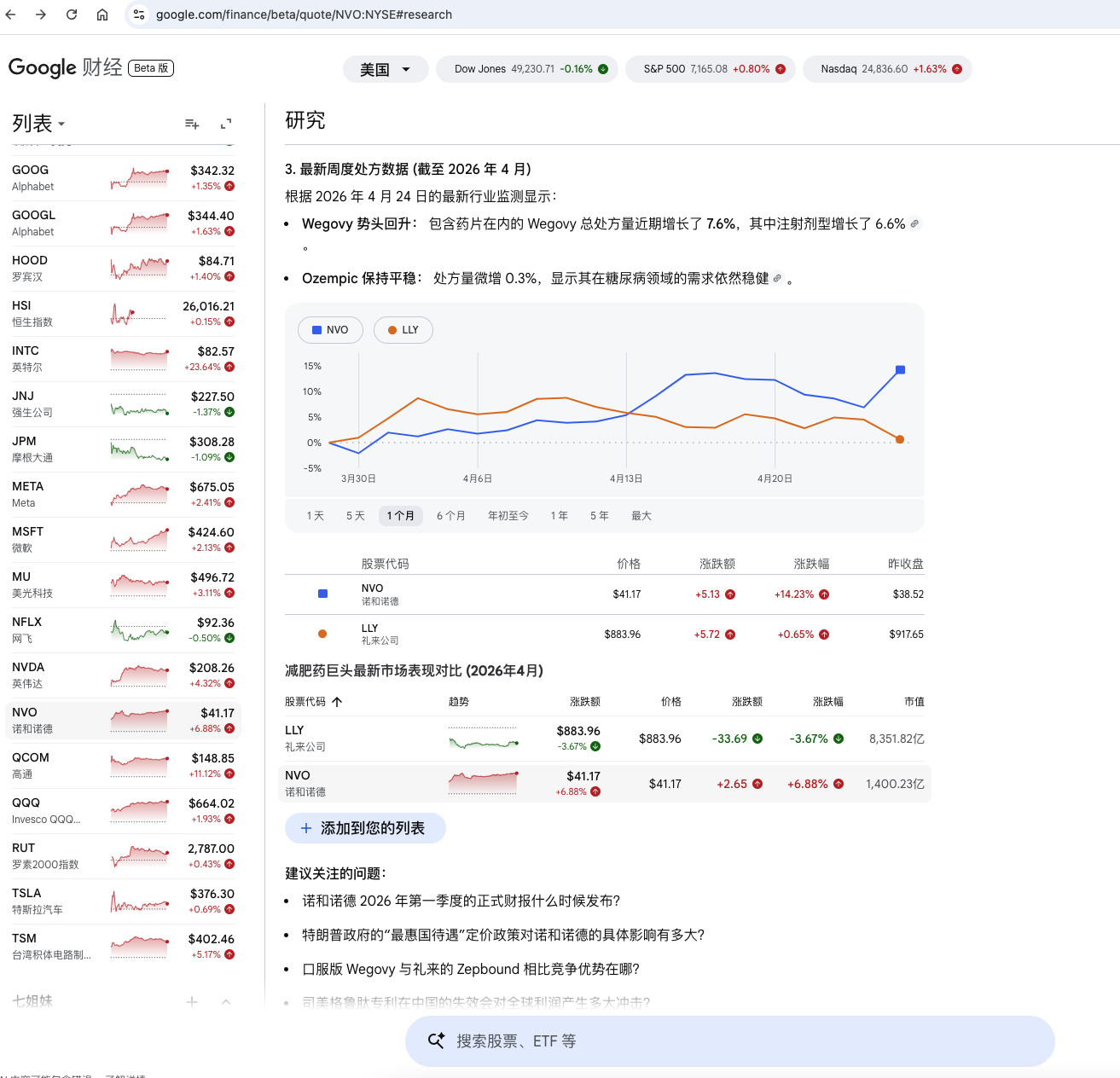Click the search icon in the search bar
Viewport: 1120px width, 1078px height.
coord(436,1040)
